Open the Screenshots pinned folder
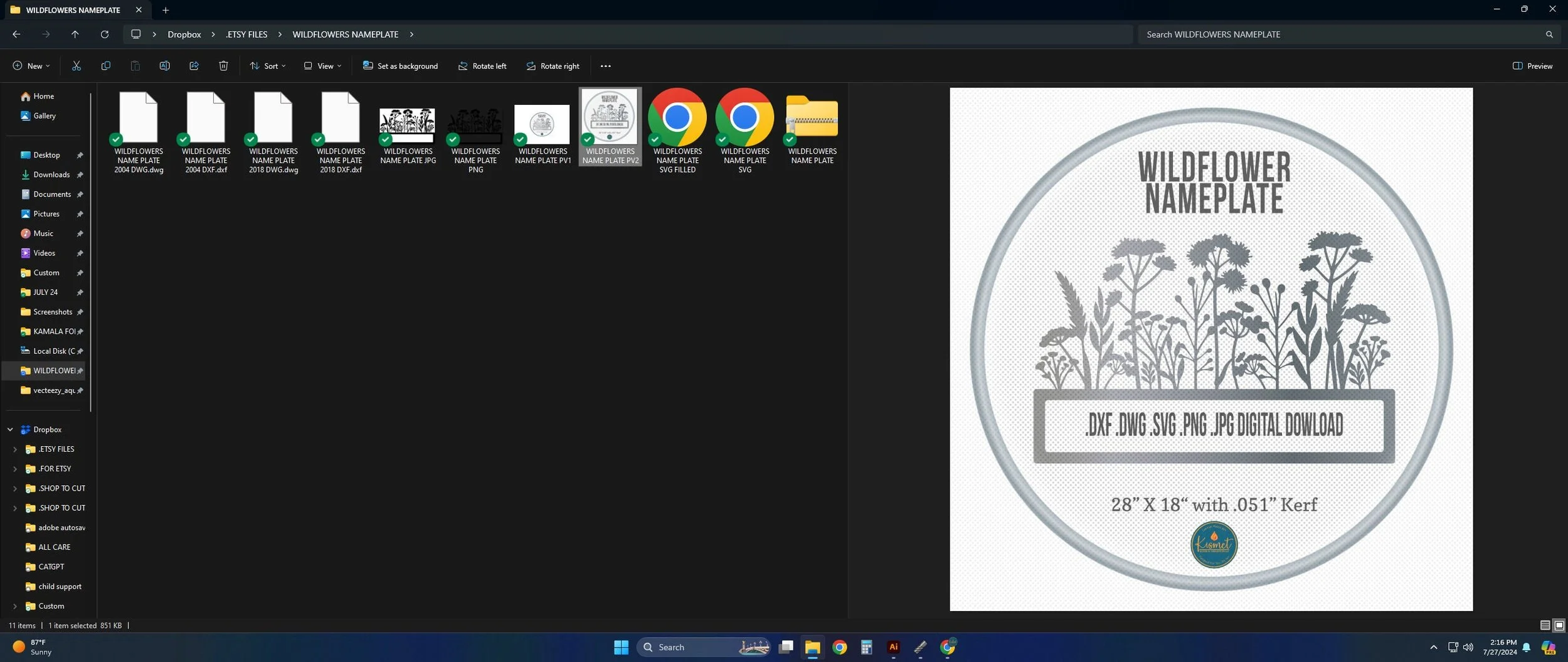Screen dimensions: 1568x662 pos(52,312)
